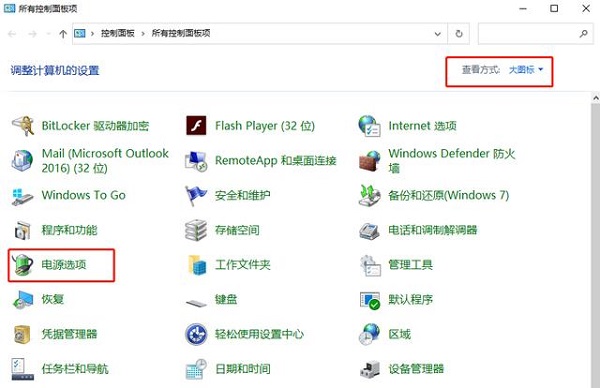Open the 键盘 keyboard icon
The height and width of the screenshot is (388, 600).
[x=196, y=303]
